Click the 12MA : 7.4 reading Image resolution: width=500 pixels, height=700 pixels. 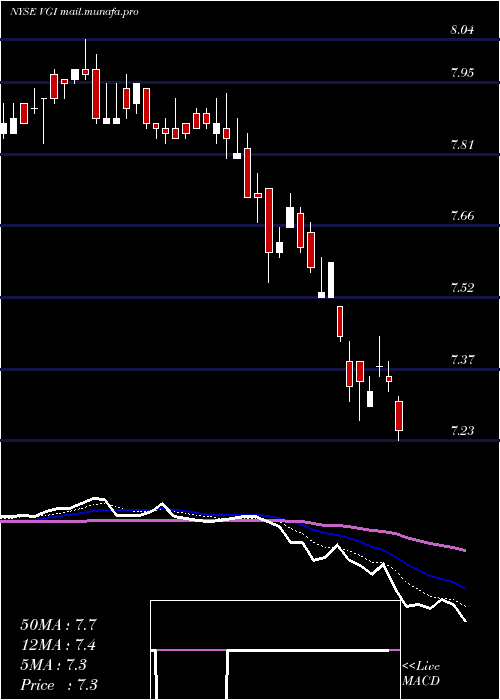58,645
